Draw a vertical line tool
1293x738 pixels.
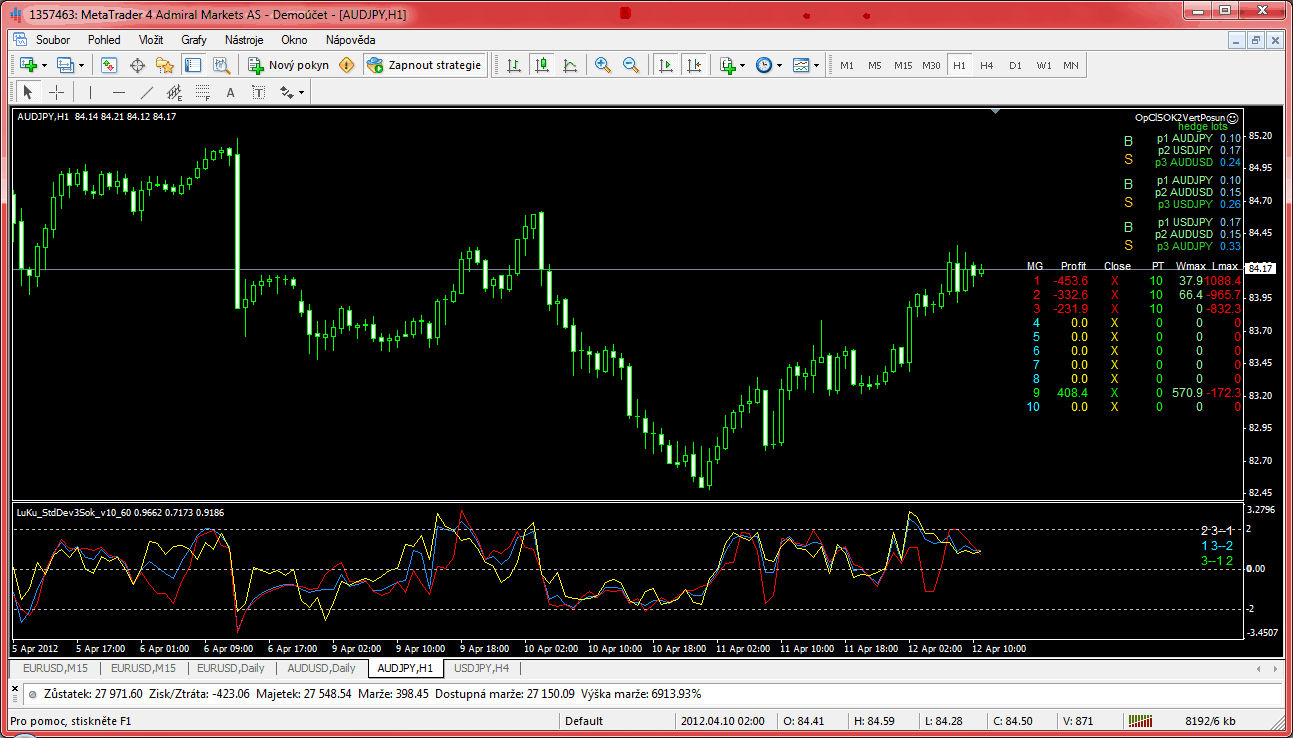click(90, 92)
